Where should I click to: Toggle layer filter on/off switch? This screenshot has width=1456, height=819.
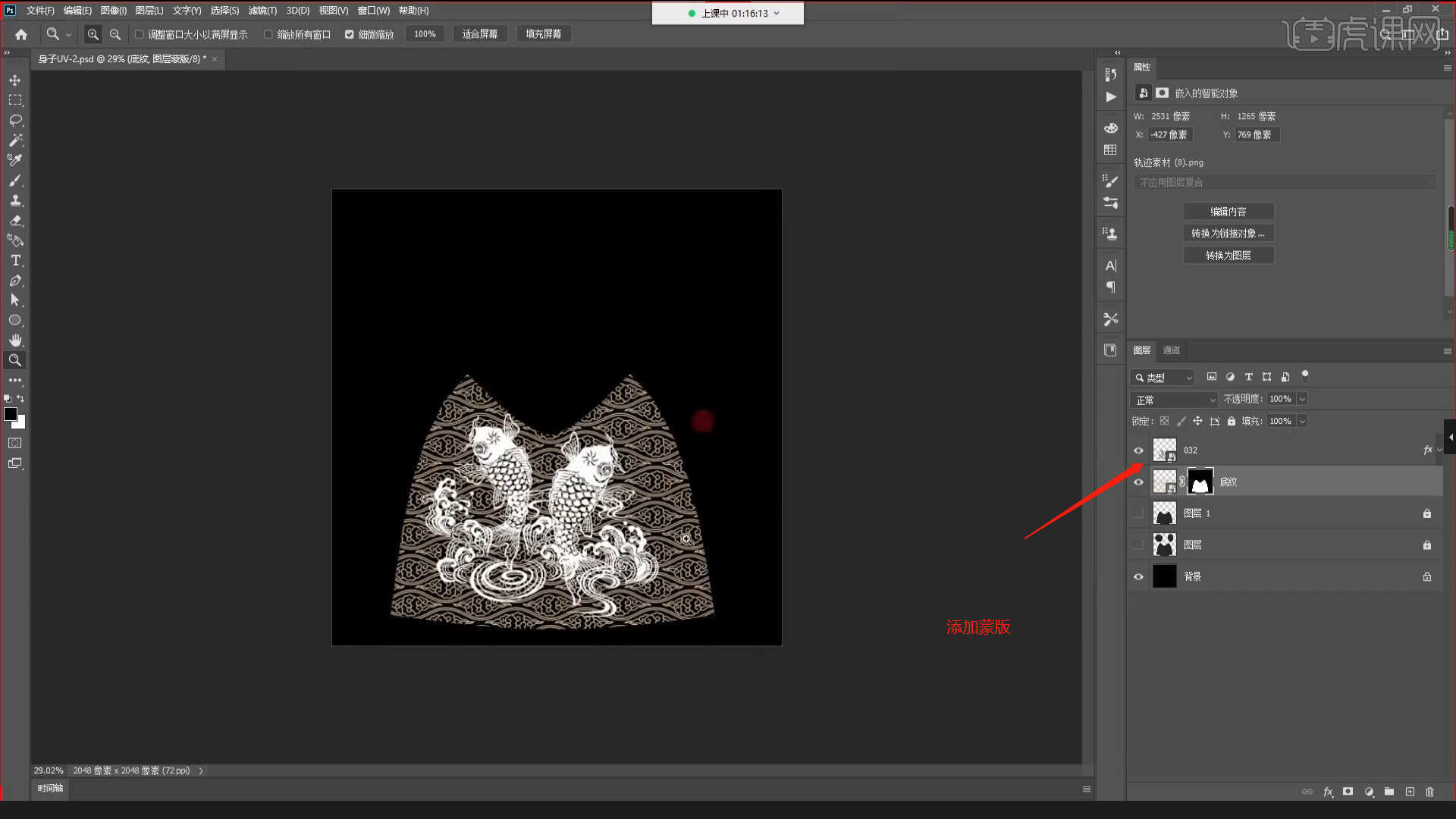1305,376
